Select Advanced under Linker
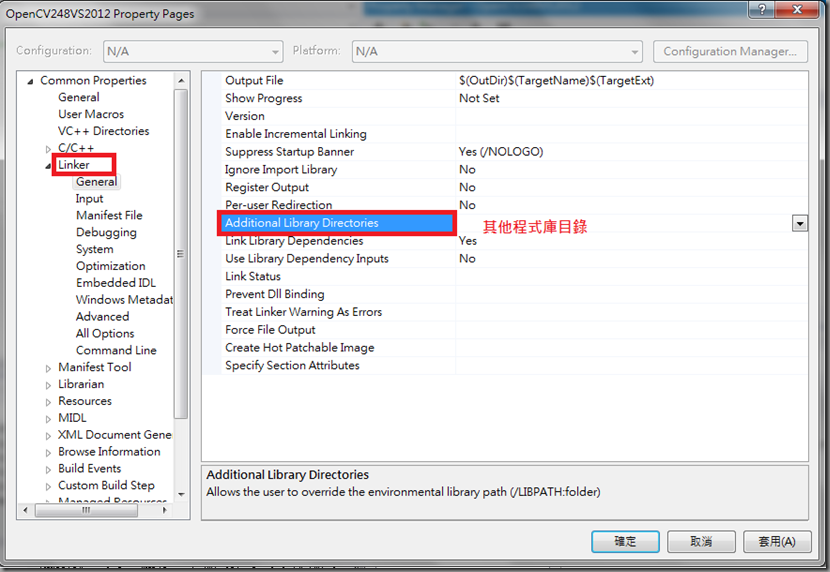This screenshot has height=572, width=830. [103, 317]
